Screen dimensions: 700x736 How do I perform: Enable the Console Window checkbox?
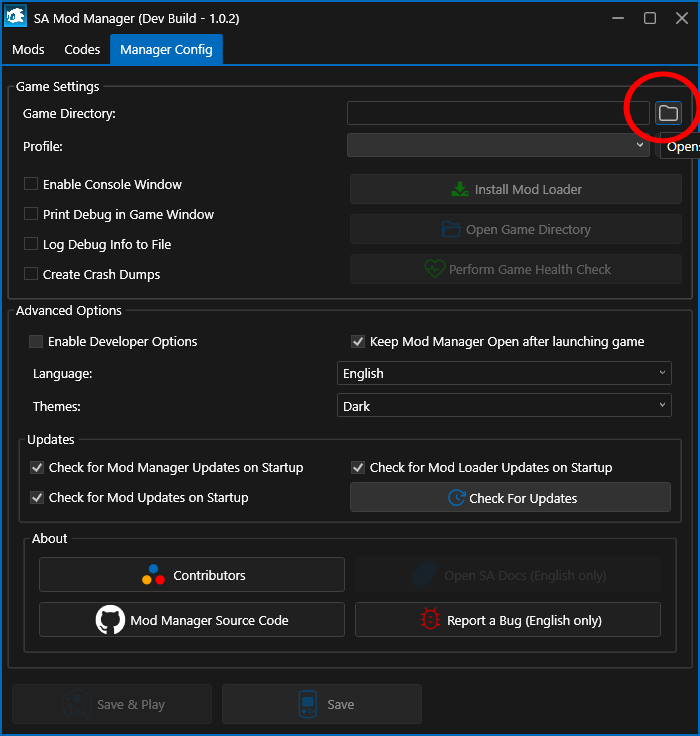pos(32,184)
